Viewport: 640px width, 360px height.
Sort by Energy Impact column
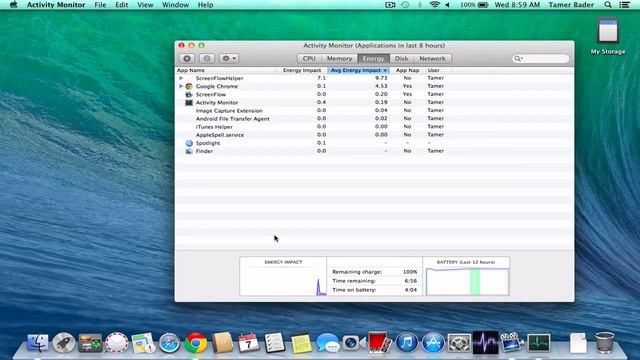(302, 70)
